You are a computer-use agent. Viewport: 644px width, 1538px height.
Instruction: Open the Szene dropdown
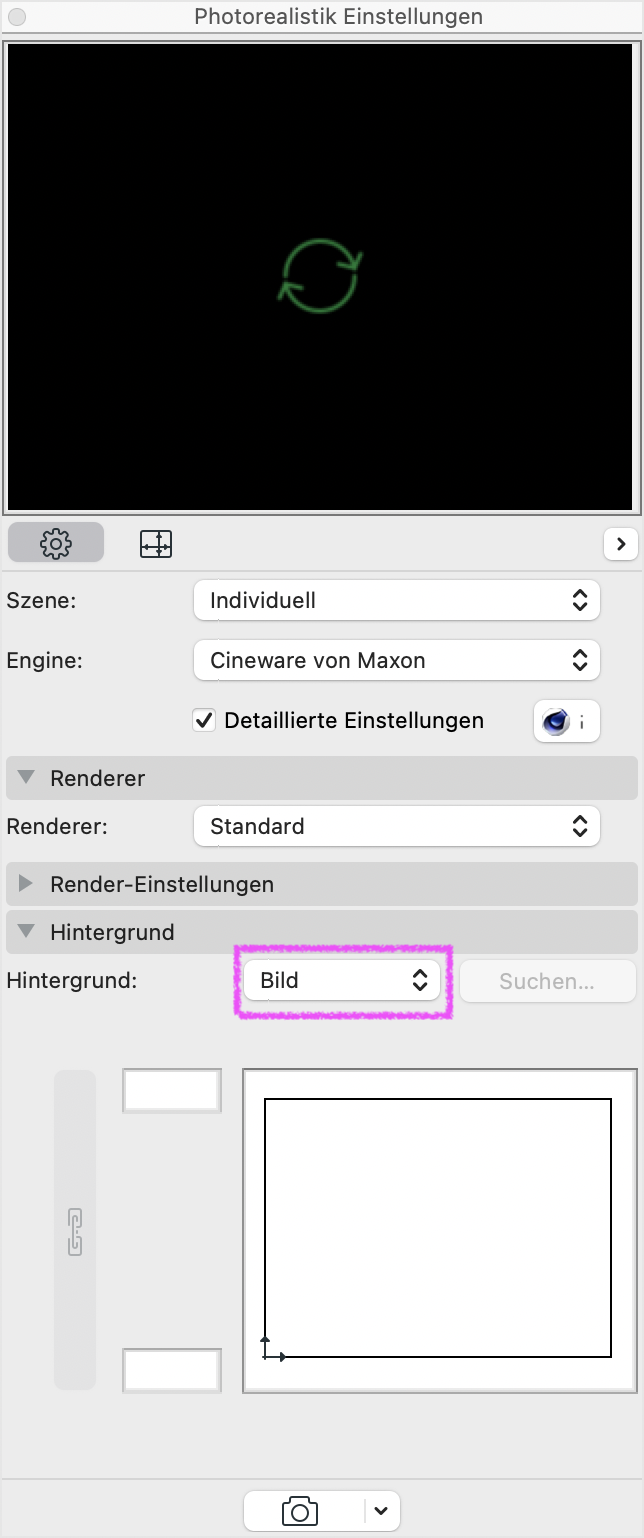point(396,600)
